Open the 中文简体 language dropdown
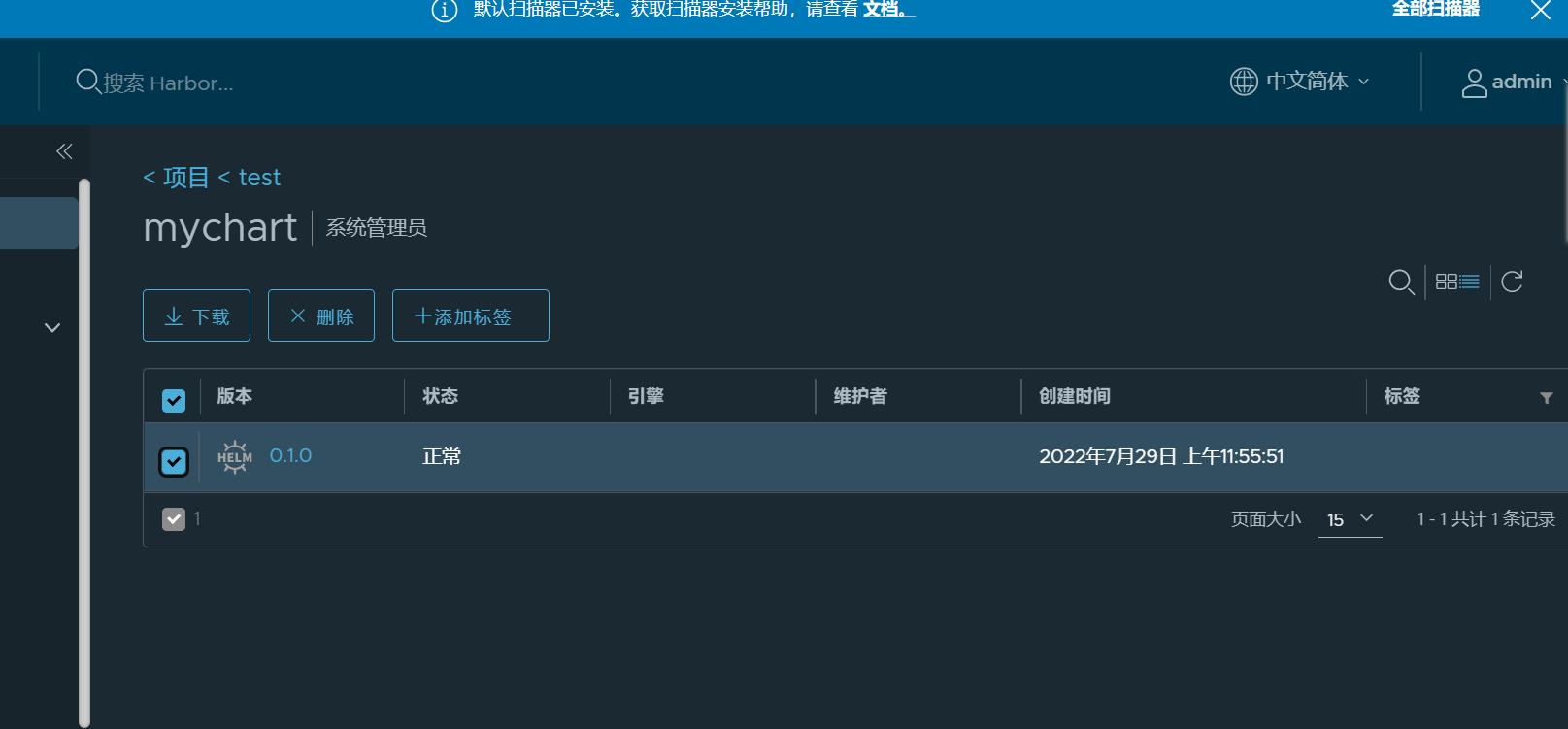The width and height of the screenshot is (1568, 729). [x=1301, y=82]
